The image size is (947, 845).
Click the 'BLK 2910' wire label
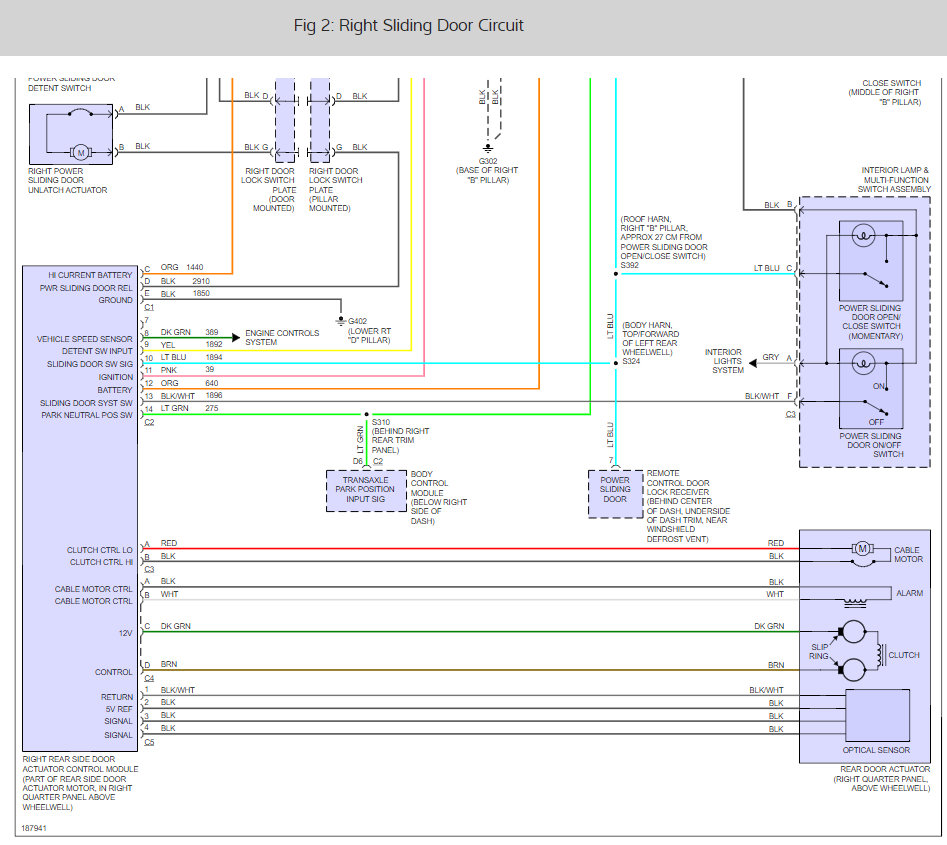tap(185, 281)
